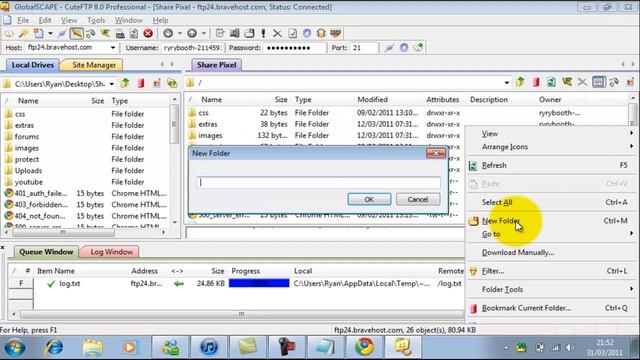This screenshot has width=640, height=360.
Task: Click the Download circle-arrow toolbar icon
Action: coord(168,33)
